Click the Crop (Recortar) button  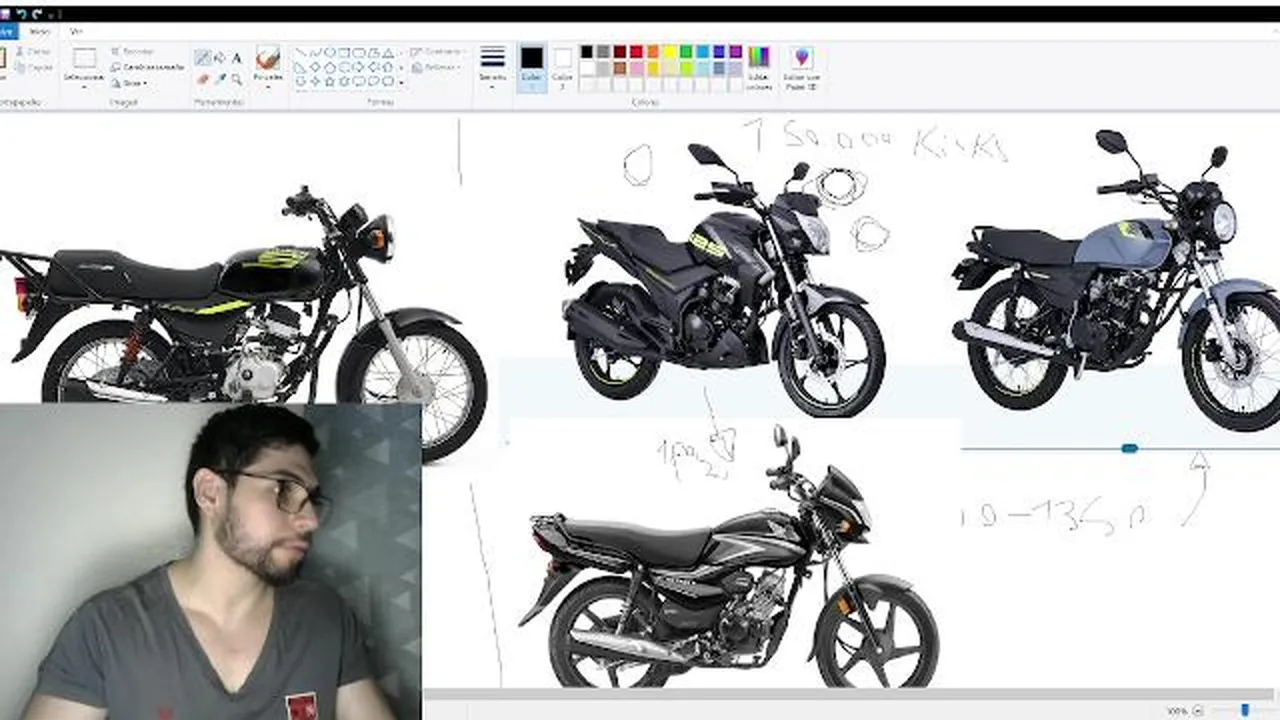point(134,51)
